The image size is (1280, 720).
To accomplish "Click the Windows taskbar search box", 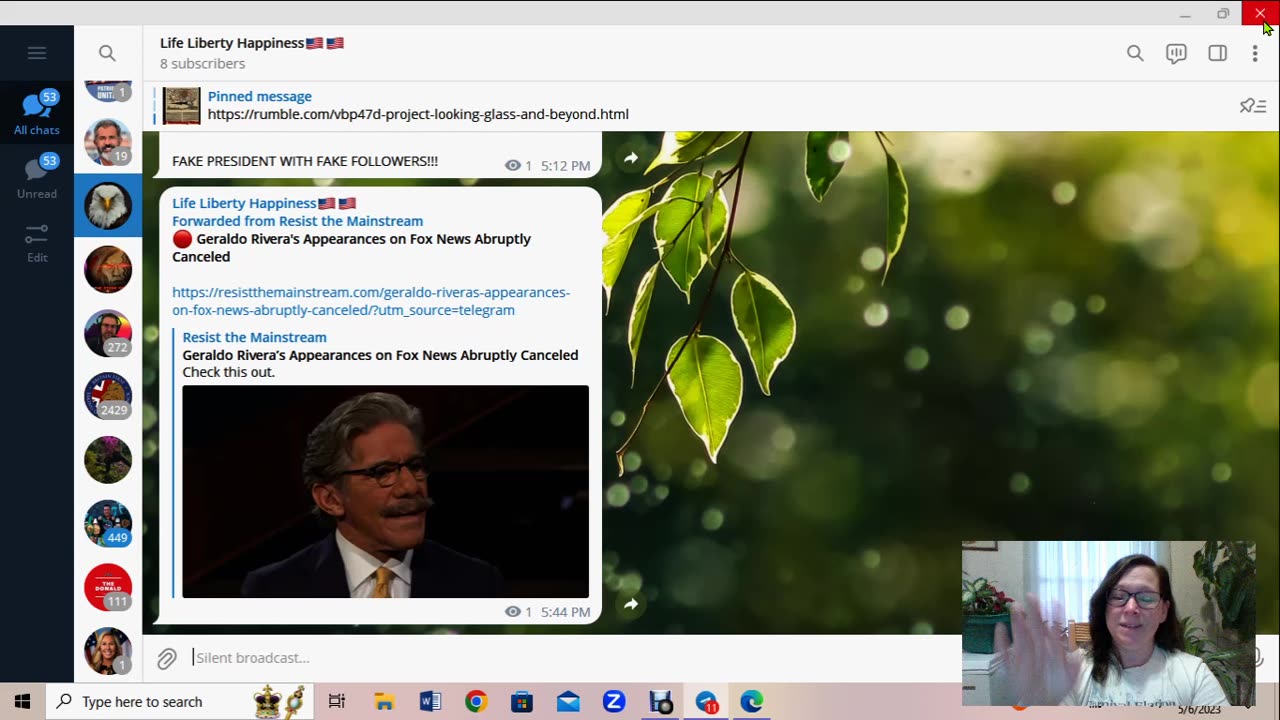I will 180,701.
